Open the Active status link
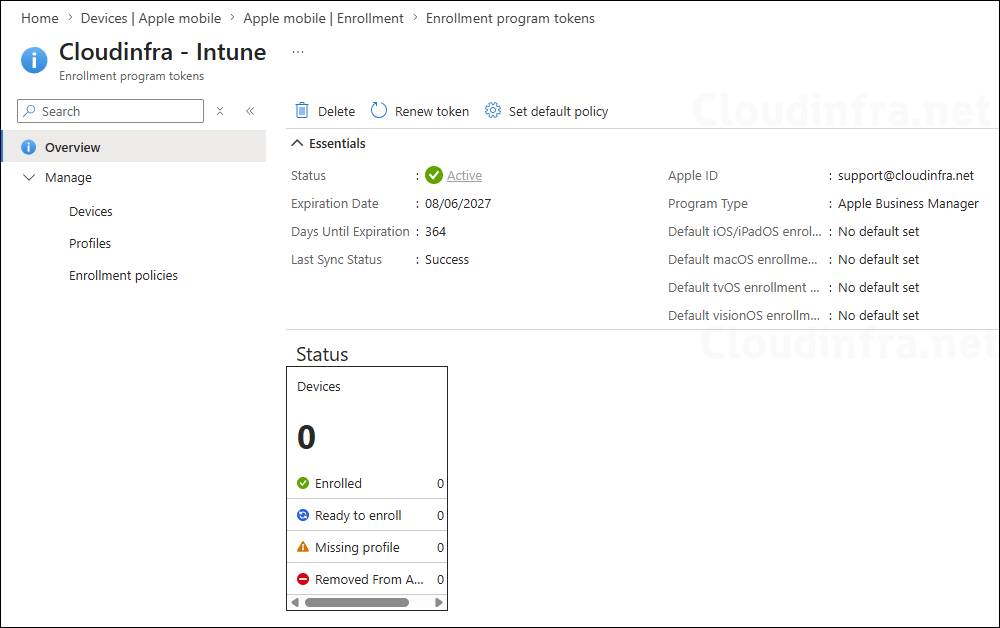Image resolution: width=1000 pixels, height=628 pixels. [x=464, y=175]
